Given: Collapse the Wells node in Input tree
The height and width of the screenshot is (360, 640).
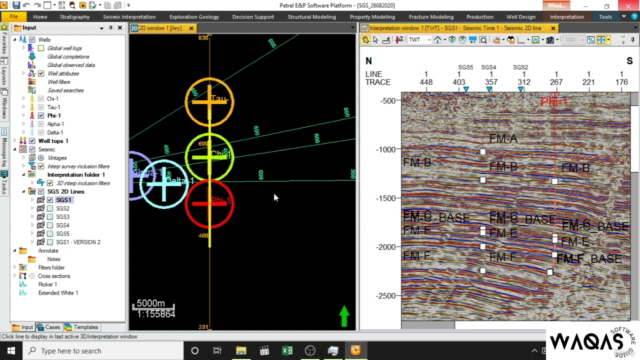Looking at the screenshot, I should 15,40.
